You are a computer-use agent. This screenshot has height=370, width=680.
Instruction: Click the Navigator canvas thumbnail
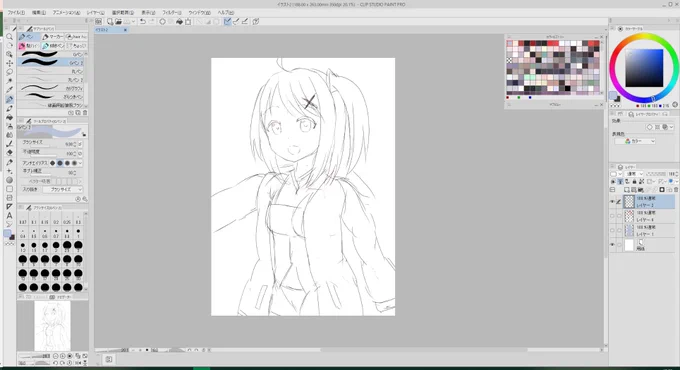pos(52,326)
